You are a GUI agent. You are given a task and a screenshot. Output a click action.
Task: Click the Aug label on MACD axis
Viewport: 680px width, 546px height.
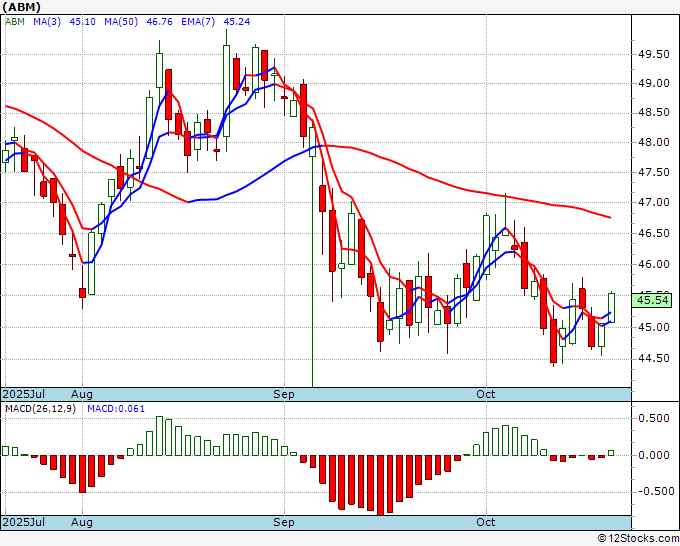pyautogui.click(x=82, y=522)
